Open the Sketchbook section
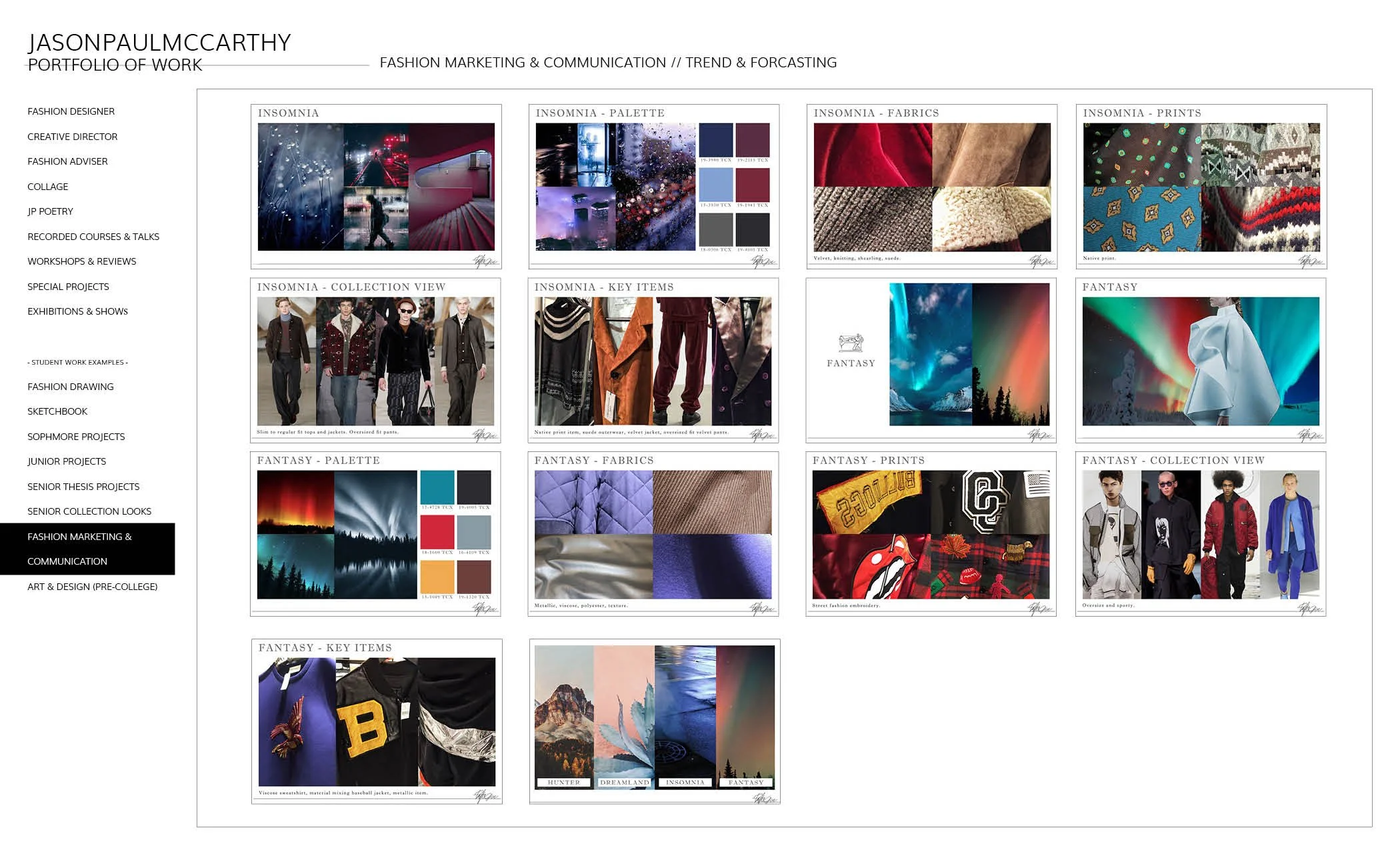Image resolution: width=1400 pixels, height=850 pixels. point(57,411)
